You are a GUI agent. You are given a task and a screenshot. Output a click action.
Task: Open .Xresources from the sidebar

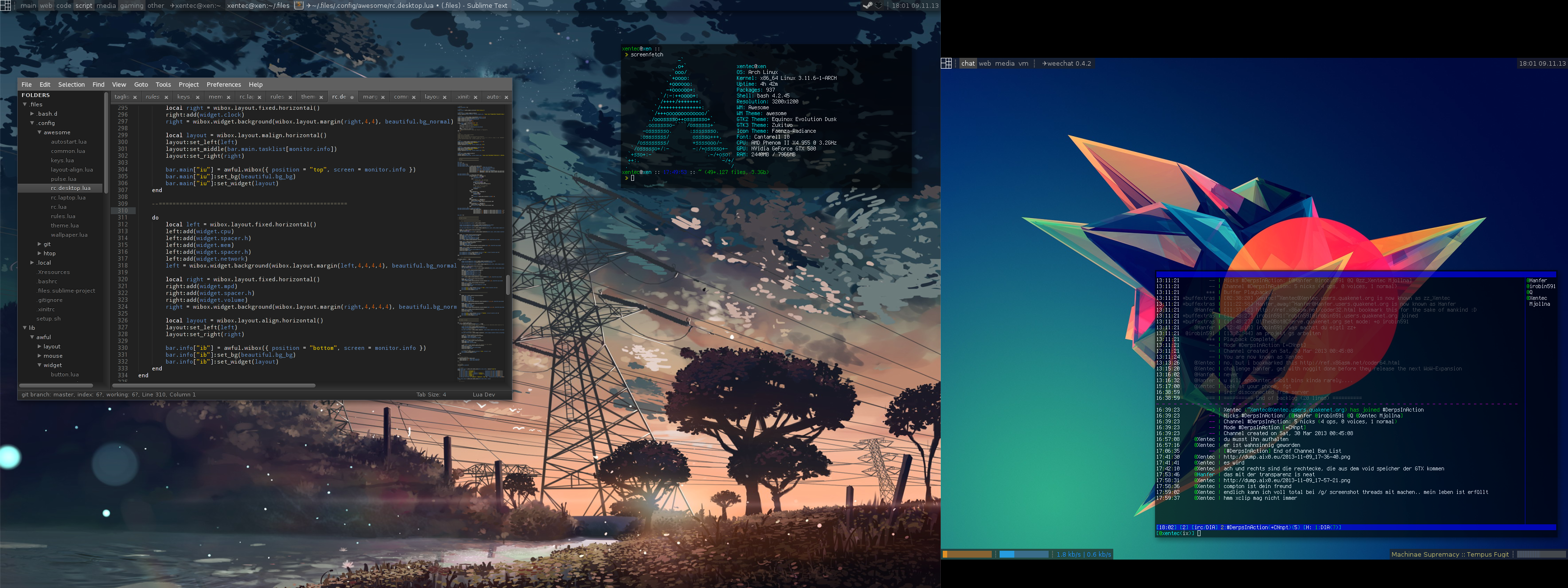pos(53,272)
